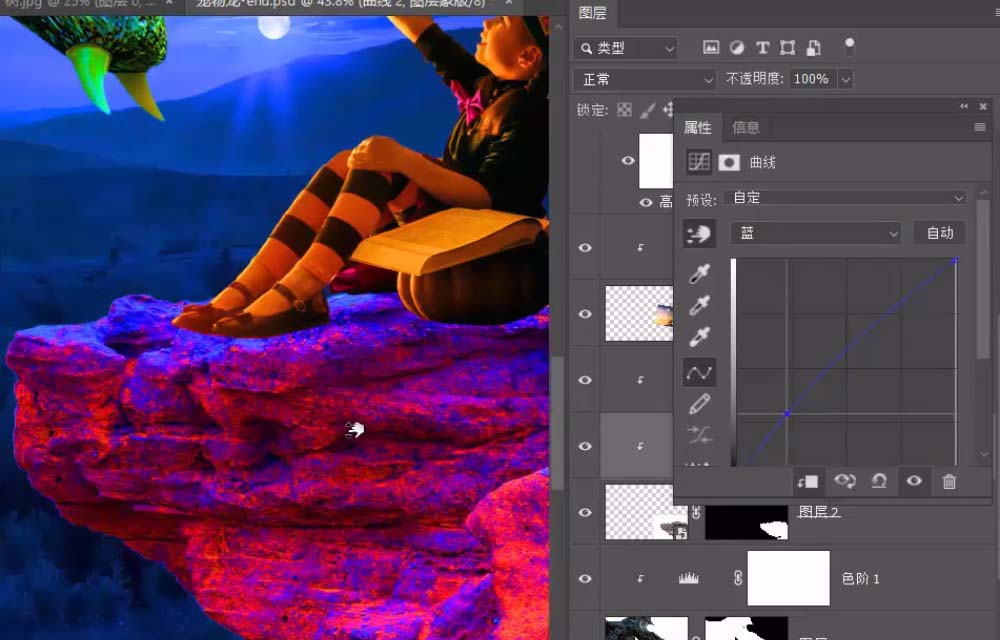This screenshot has width=1000, height=640.
Task: Select the shape layer filter icon
Action: [x=788, y=47]
